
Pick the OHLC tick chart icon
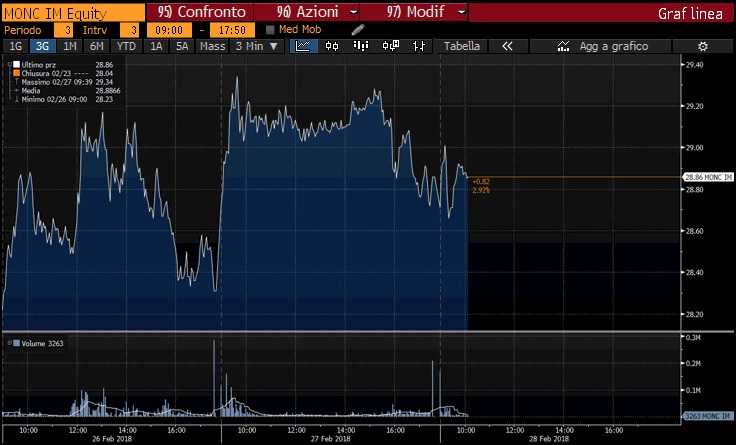point(419,46)
